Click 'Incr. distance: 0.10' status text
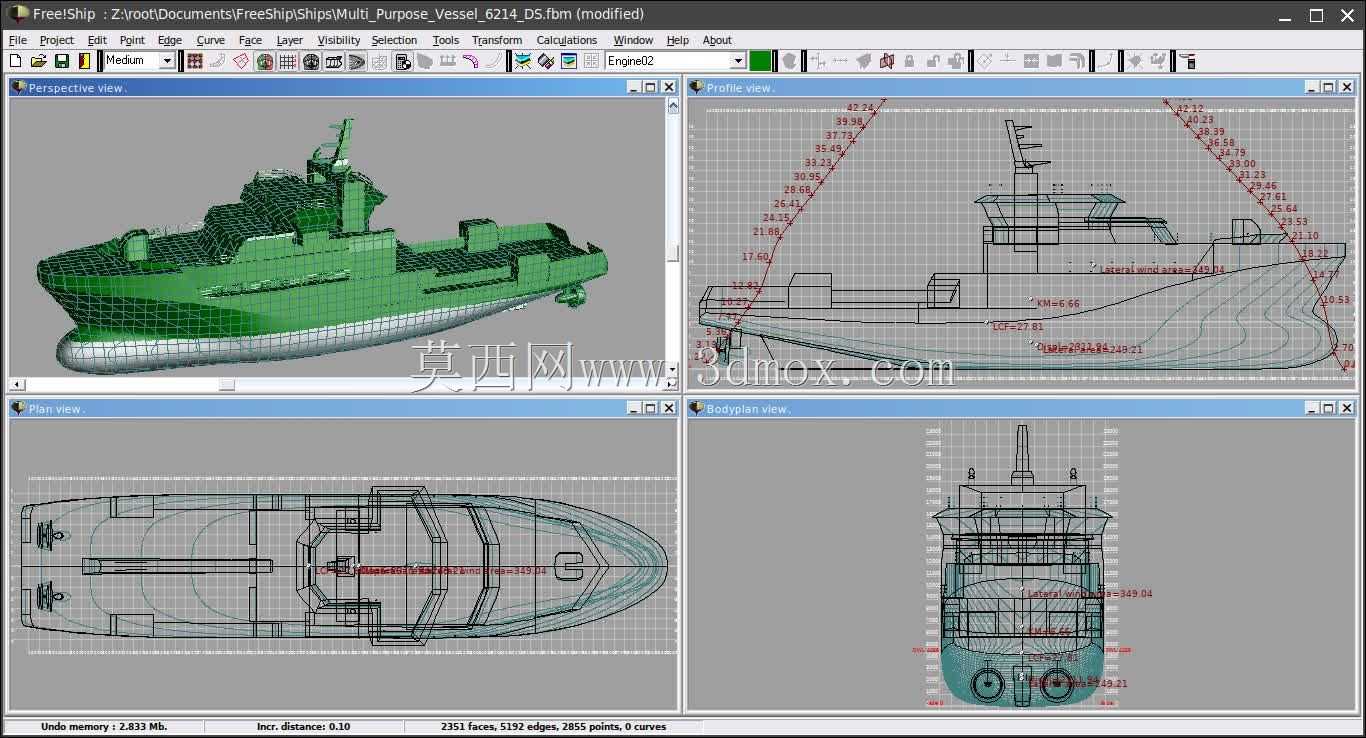Viewport: 1366px width, 738px height. pyautogui.click(x=303, y=726)
